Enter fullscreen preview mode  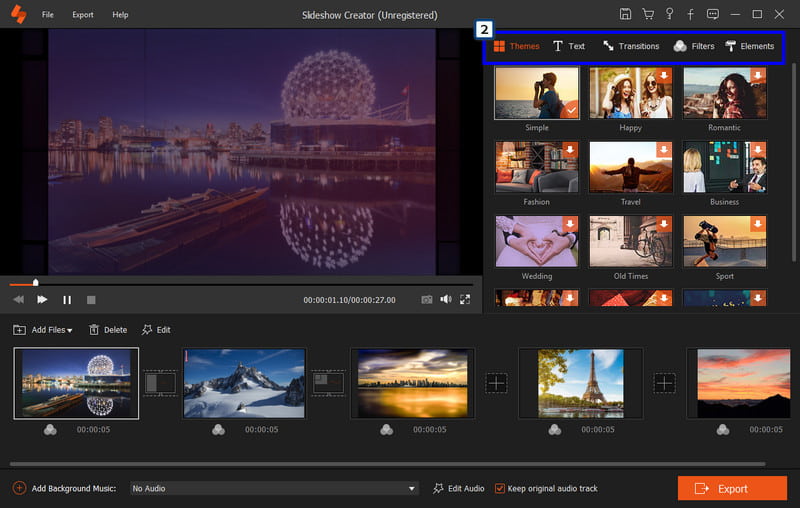465,299
